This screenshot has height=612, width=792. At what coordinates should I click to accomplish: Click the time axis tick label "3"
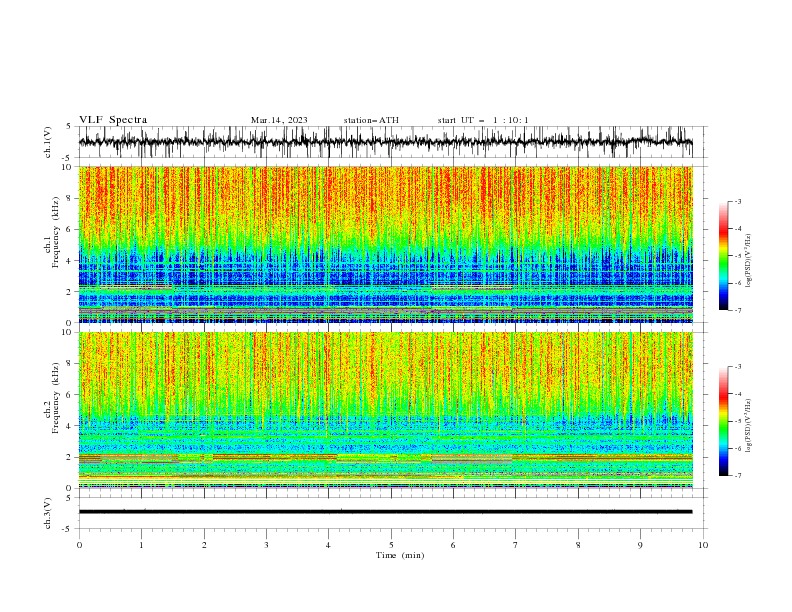click(x=266, y=545)
